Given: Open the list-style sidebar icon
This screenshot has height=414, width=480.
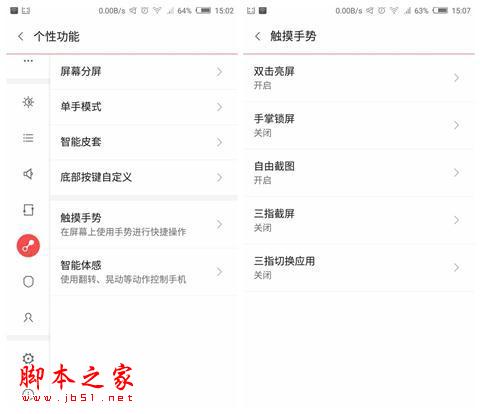Looking at the screenshot, I should tap(28, 138).
